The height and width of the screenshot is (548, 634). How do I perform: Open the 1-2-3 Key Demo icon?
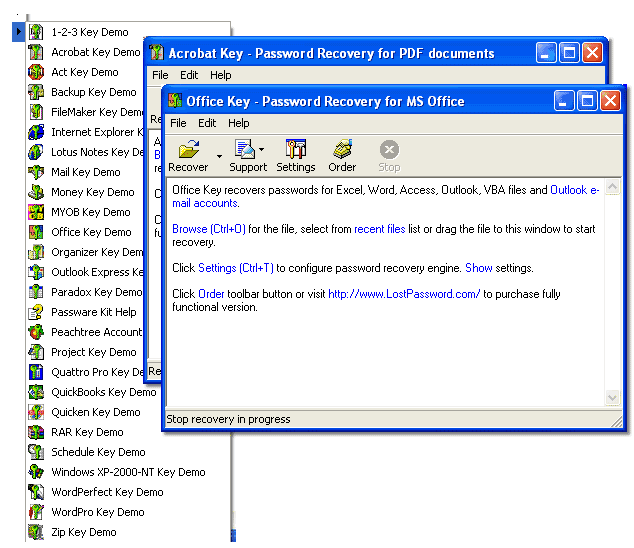click(36, 32)
